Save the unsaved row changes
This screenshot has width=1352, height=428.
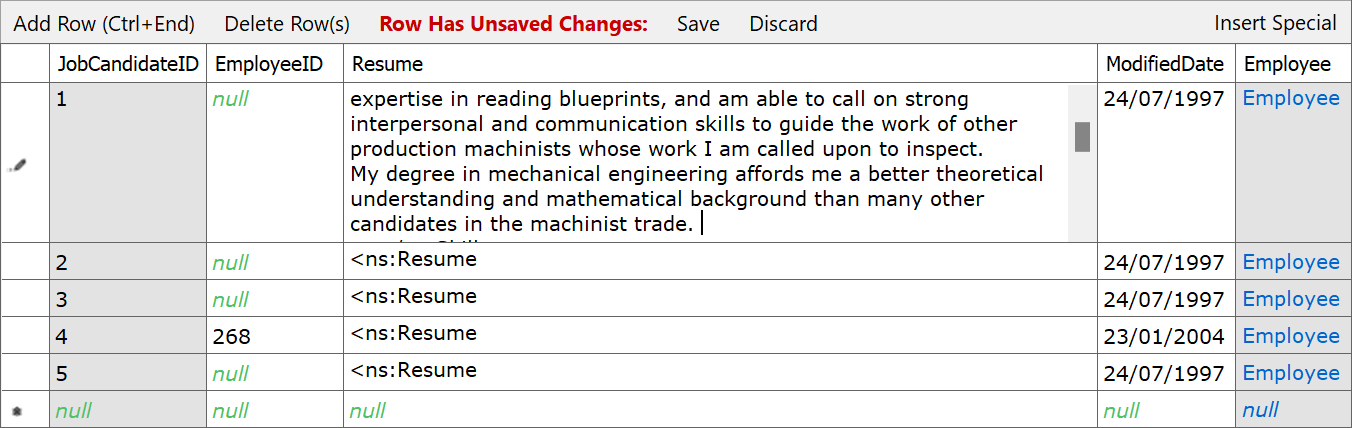click(x=698, y=23)
